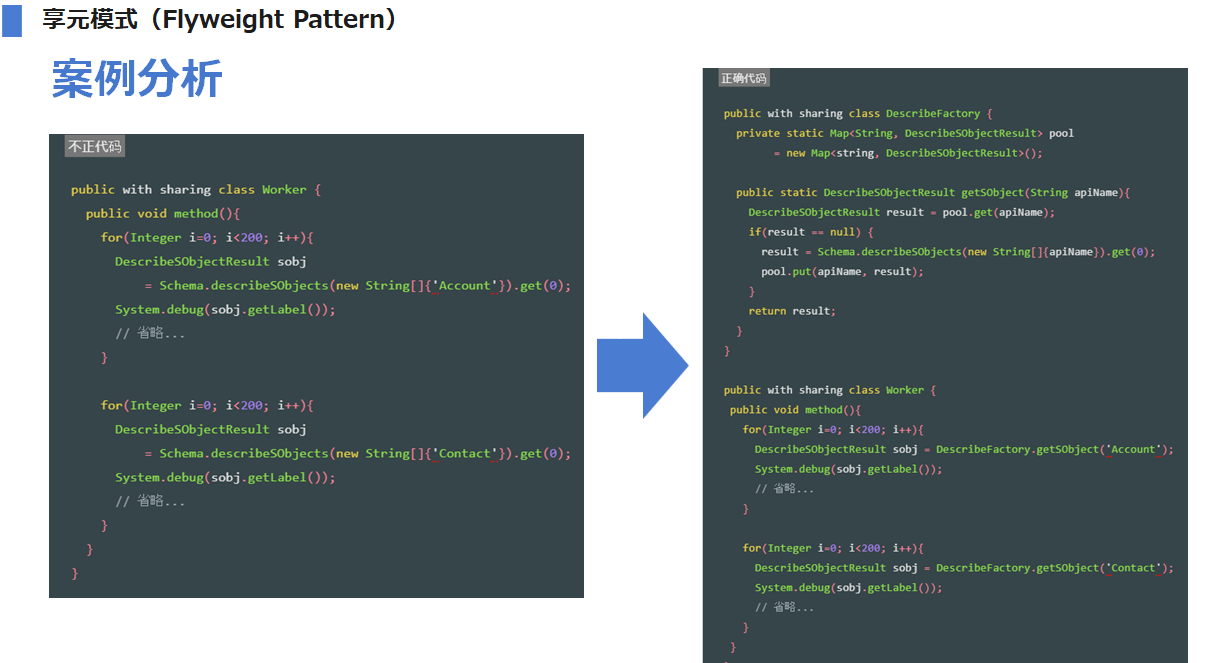Viewport: 1214px width, 663px height.
Task: Click the 'pool.put(apiName, result);' line
Action: tap(842, 271)
